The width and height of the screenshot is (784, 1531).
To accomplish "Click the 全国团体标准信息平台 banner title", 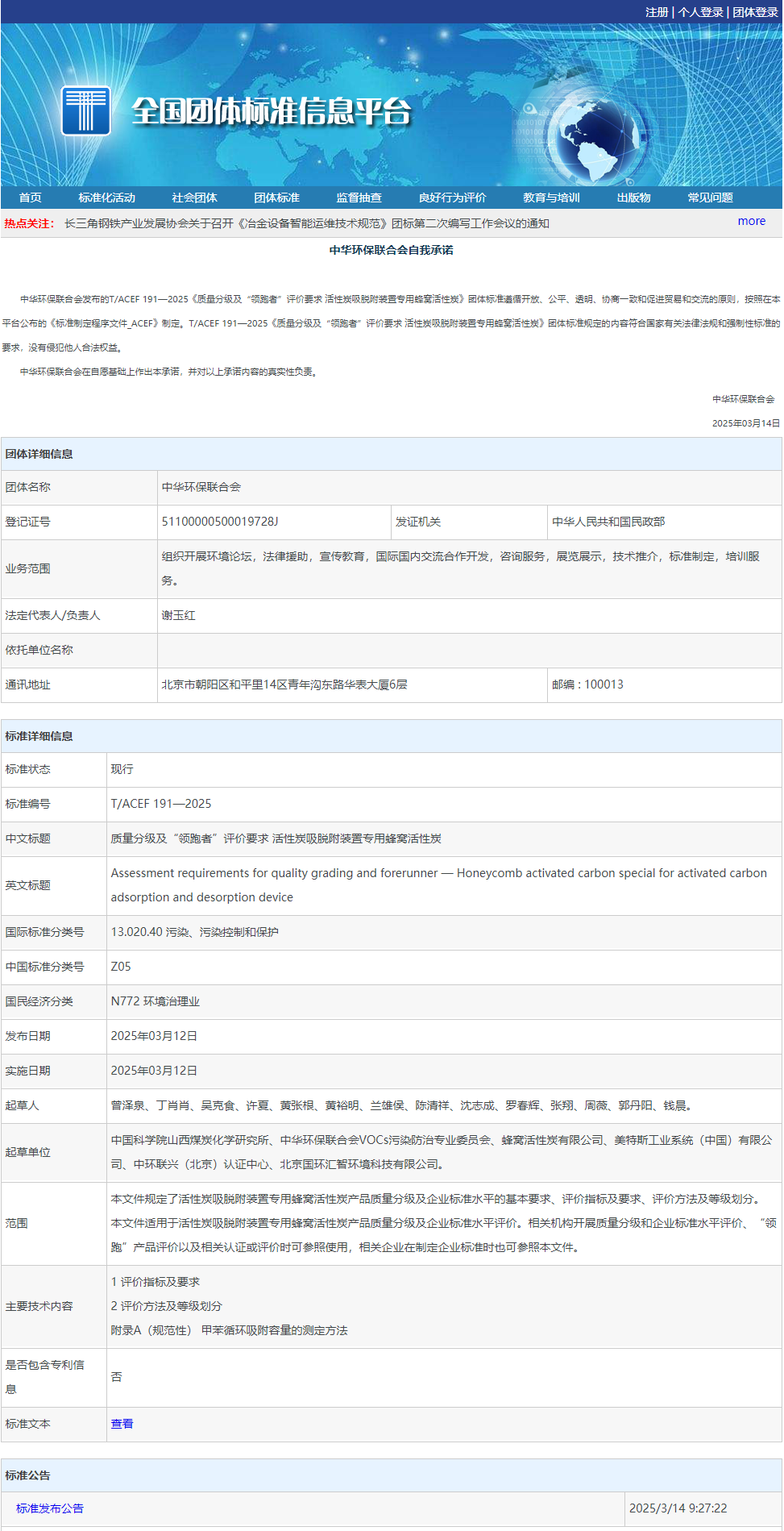I will click(272, 111).
